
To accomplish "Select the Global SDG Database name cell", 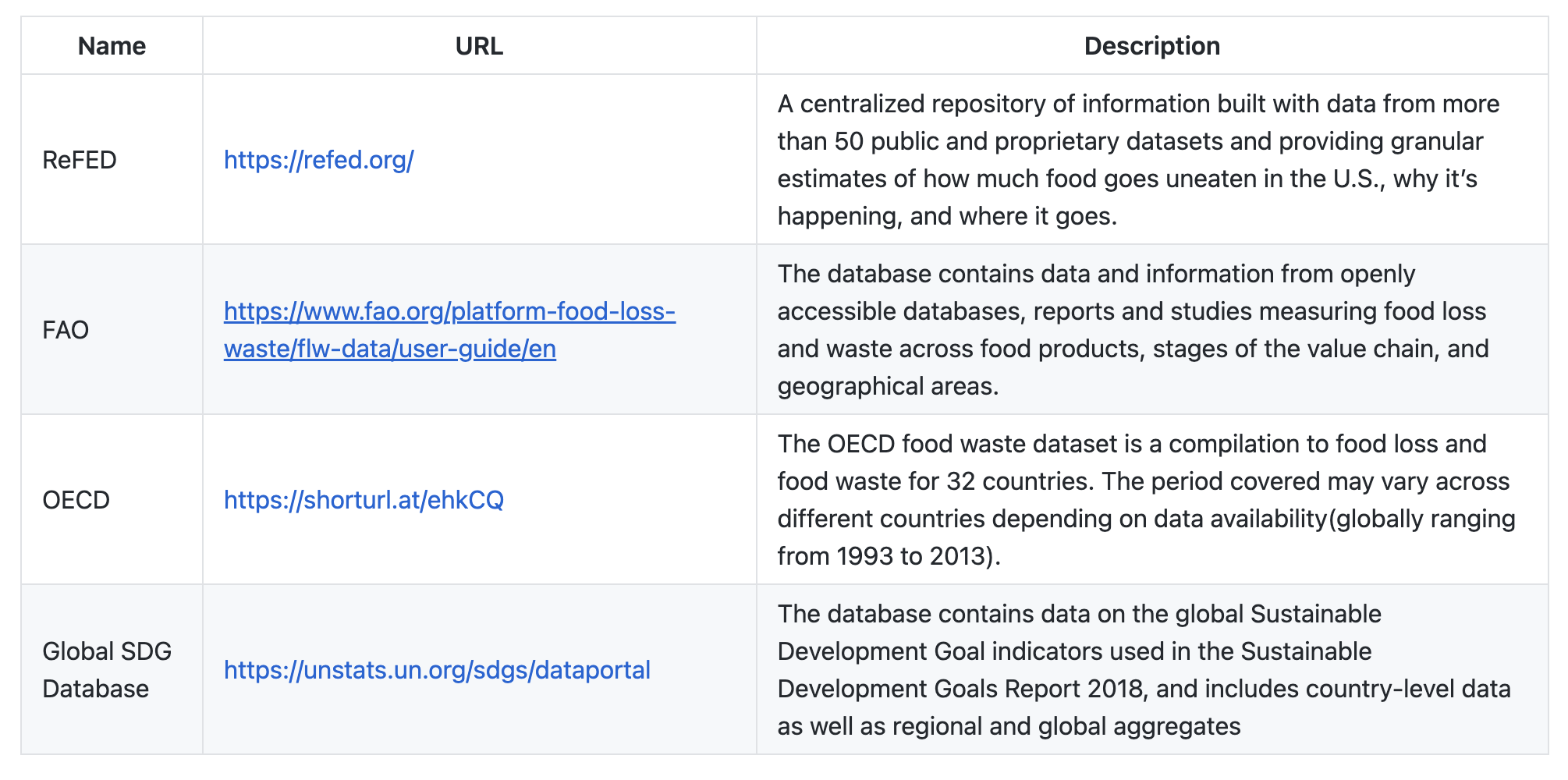I will click(x=107, y=670).
